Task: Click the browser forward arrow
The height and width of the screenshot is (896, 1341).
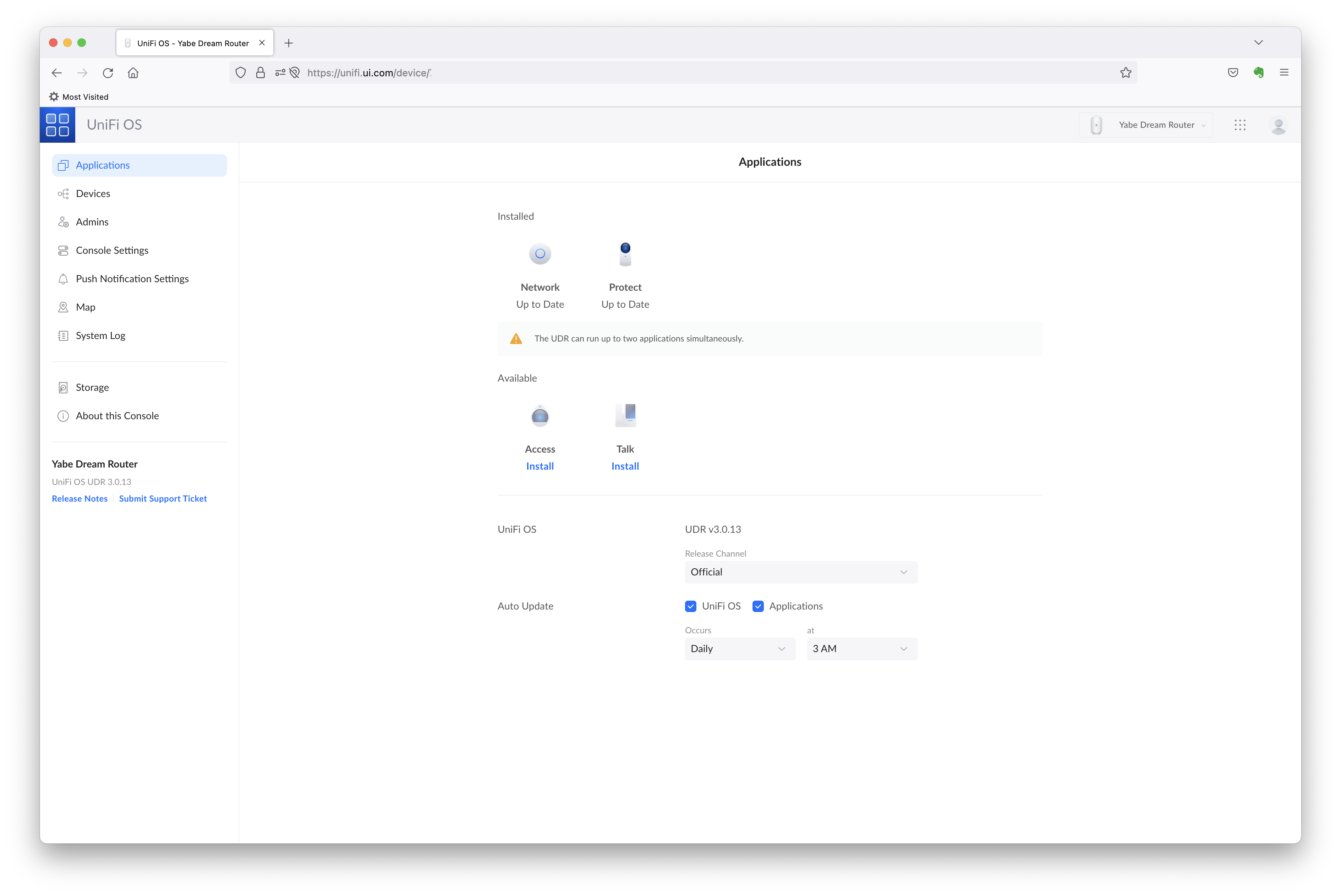Action: 82,72
